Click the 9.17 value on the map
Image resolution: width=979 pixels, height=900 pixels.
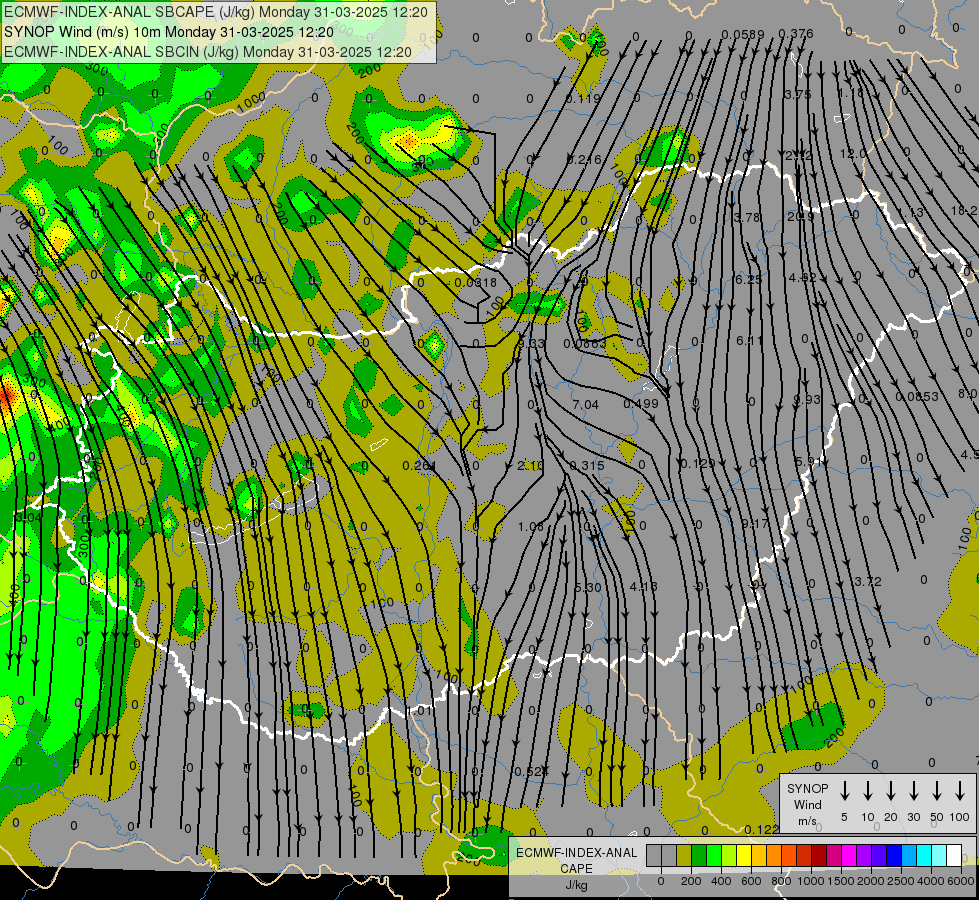point(755,523)
